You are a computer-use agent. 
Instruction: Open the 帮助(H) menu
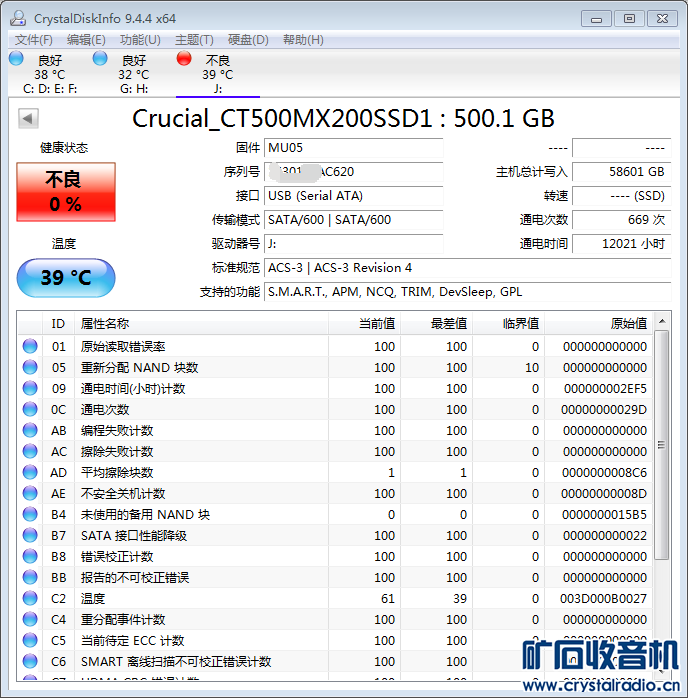click(303, 40)
